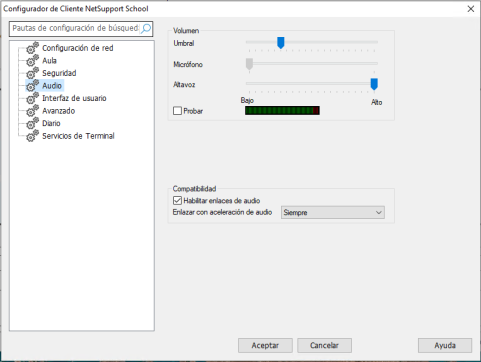Click the gear icon beside Servicios de Terminal

33,136
